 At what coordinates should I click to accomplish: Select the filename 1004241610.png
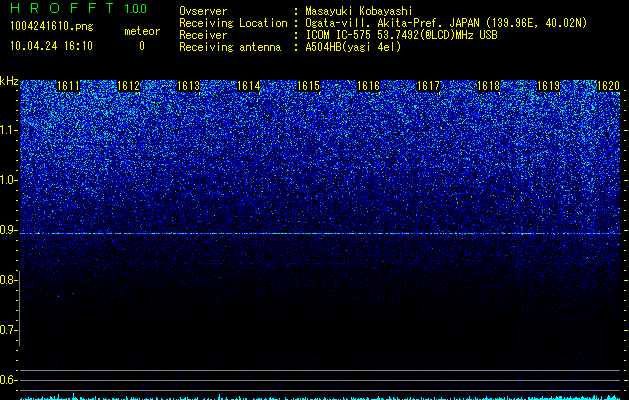(52, 26)
